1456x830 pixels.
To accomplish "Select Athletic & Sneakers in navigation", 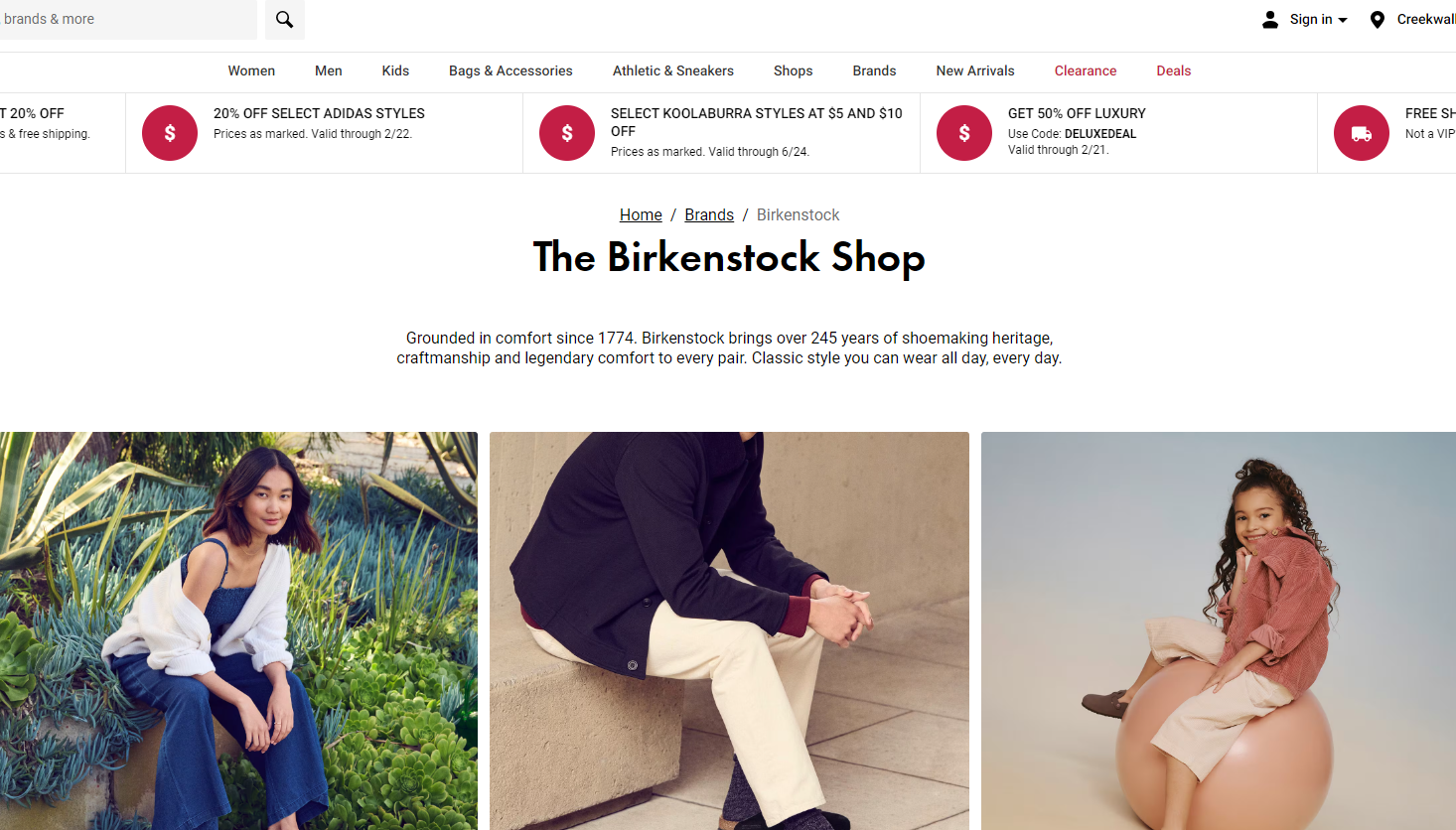I will pyautogui.click(x=673, y=70).
